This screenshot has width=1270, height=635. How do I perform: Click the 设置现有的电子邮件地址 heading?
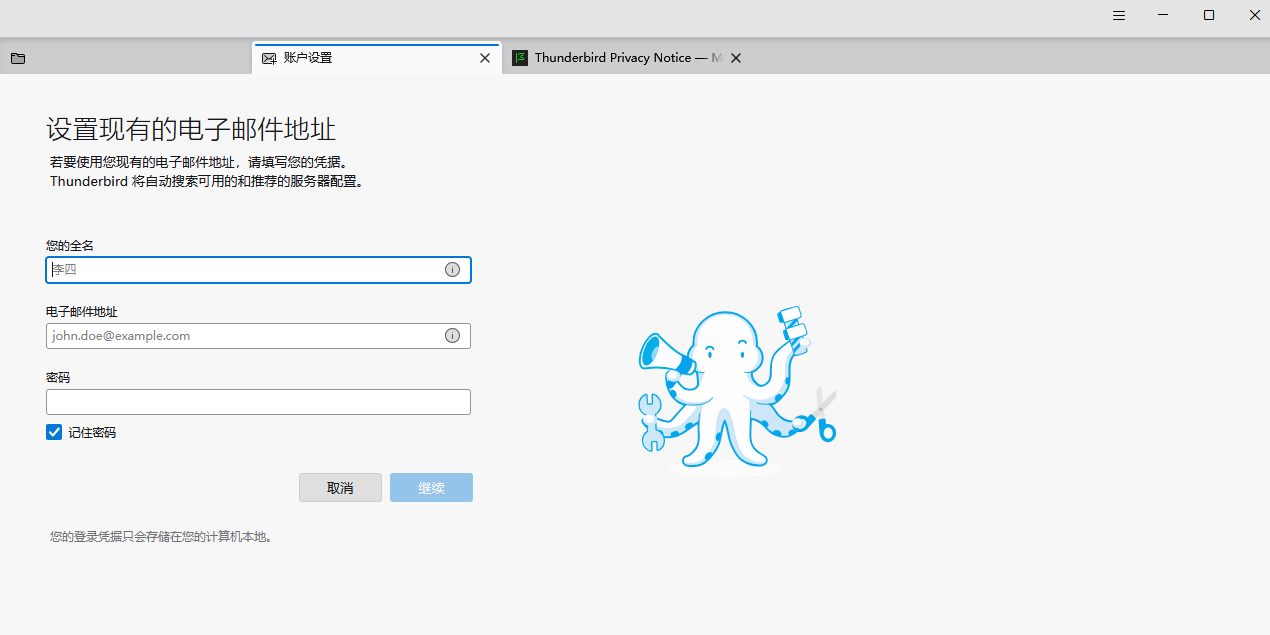(x=191, y=129)
